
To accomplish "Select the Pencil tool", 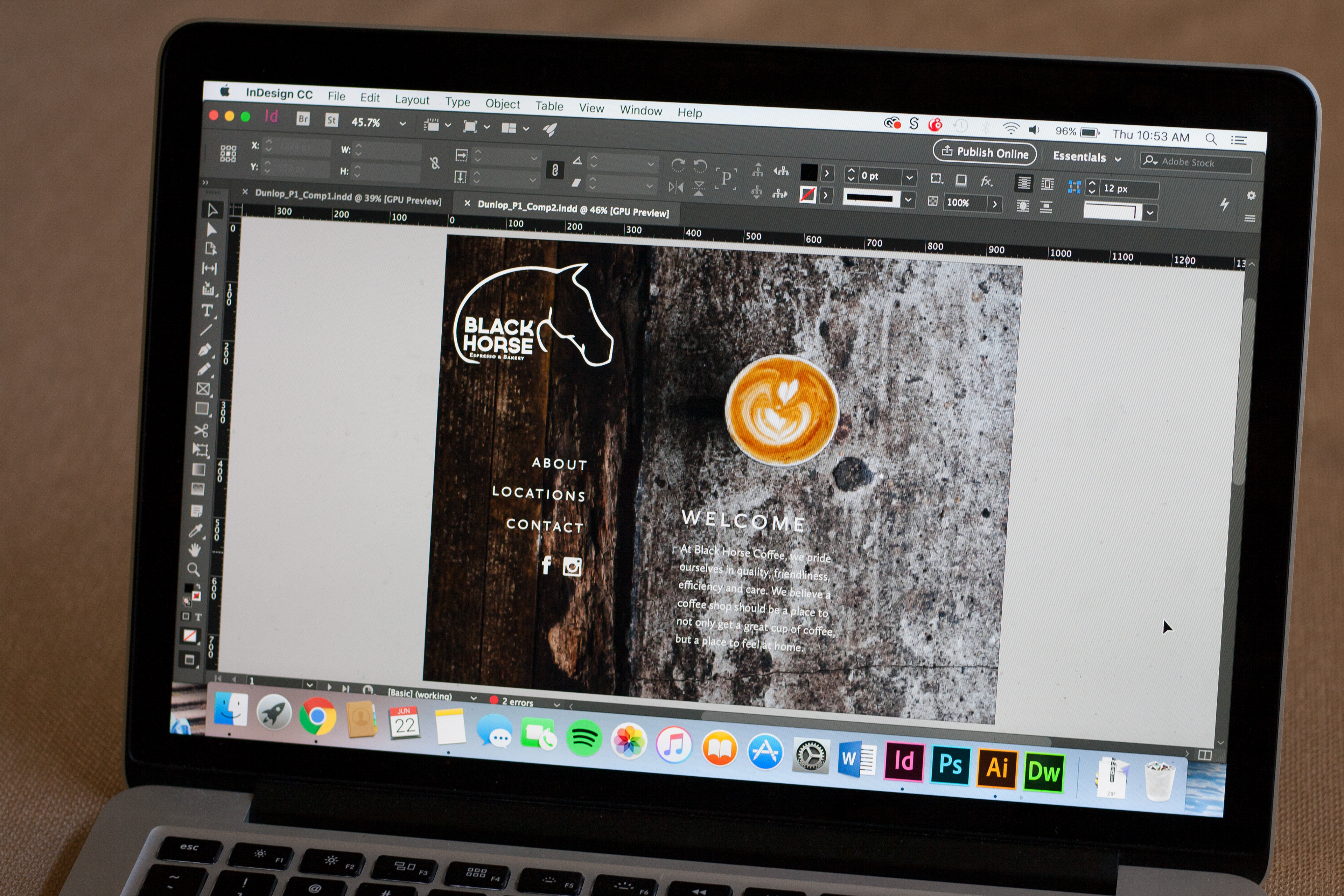I will (204, 369).
